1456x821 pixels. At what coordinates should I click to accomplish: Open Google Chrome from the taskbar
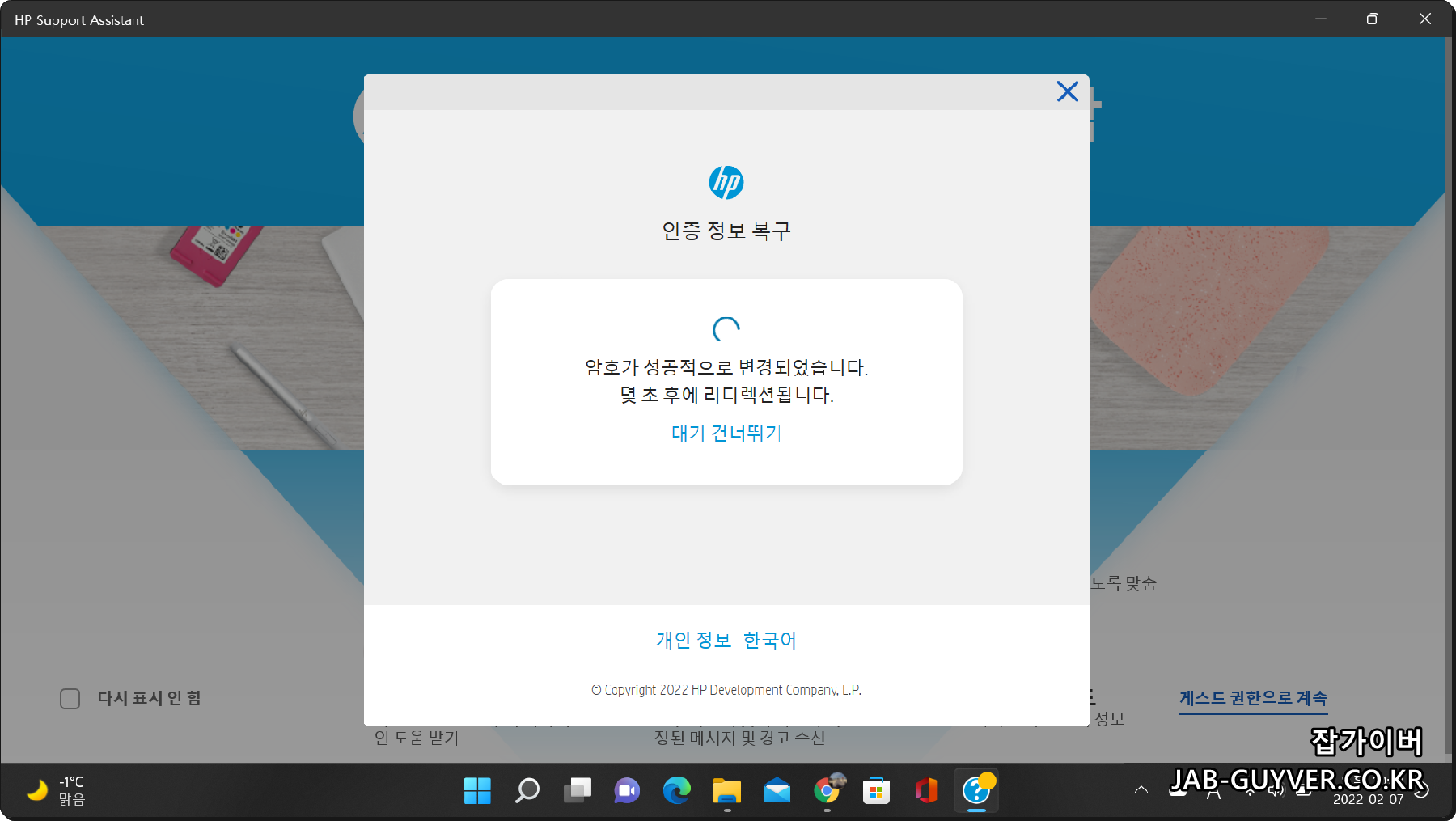[x=827, y=791]
